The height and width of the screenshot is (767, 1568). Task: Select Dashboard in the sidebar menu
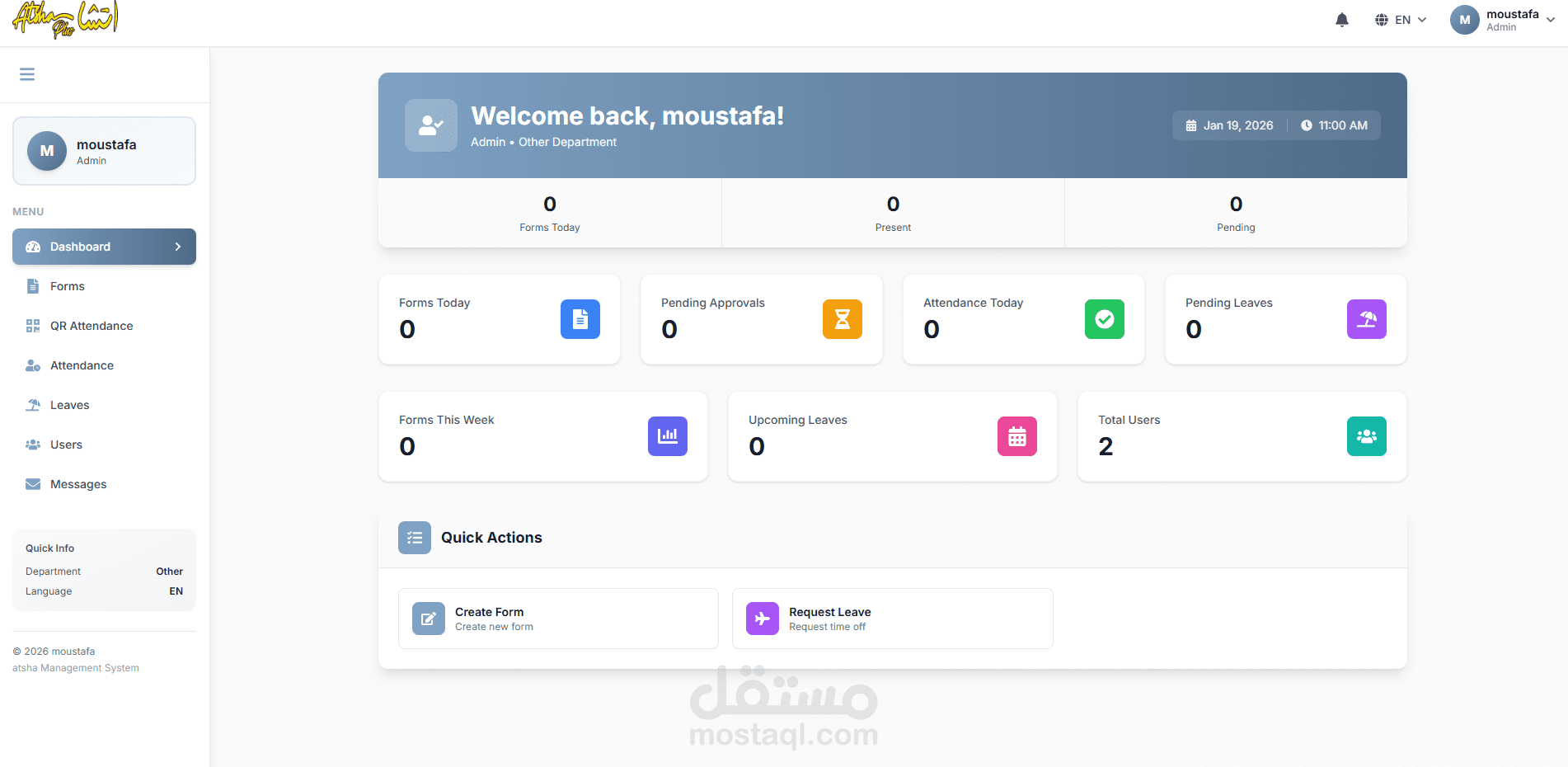[104, 247]
